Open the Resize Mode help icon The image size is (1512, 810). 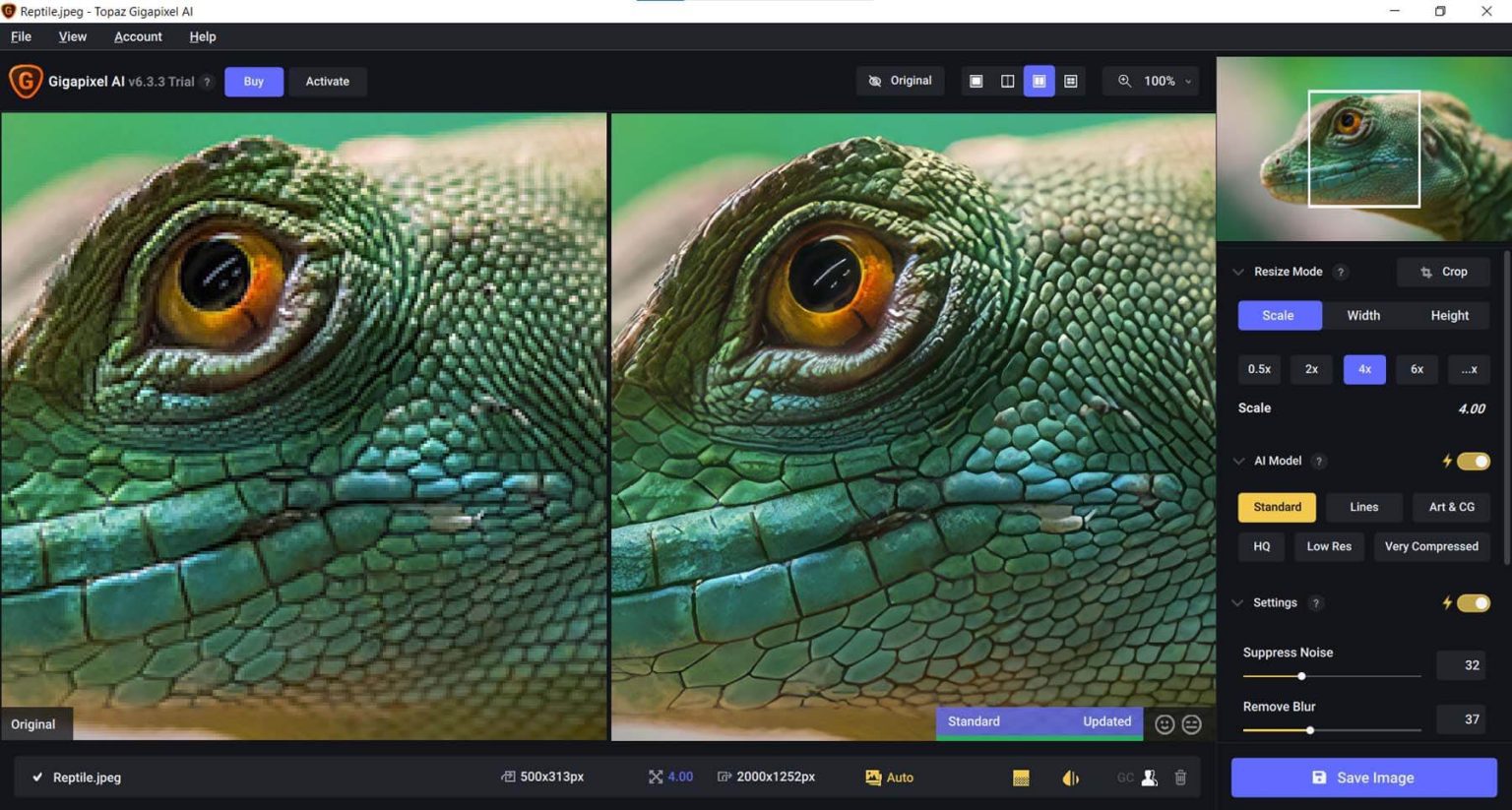(1340, 273)
